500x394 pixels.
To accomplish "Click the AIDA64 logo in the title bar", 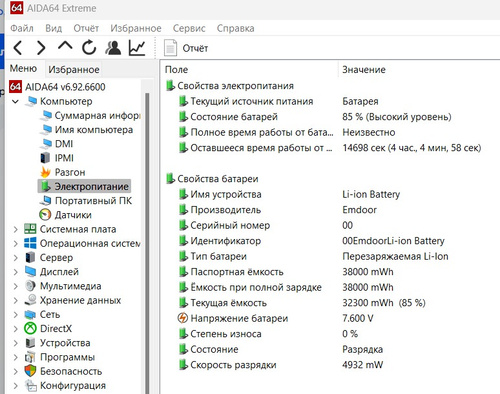I will coord(16,7).
